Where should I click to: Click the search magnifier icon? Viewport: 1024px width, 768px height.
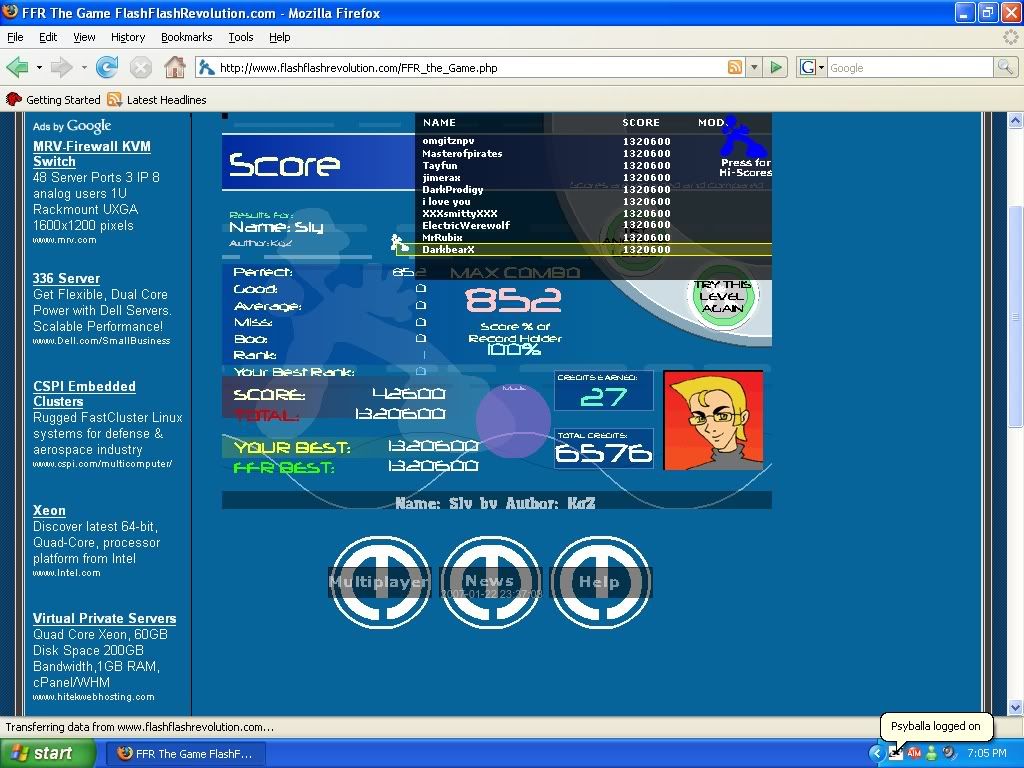1005,68
